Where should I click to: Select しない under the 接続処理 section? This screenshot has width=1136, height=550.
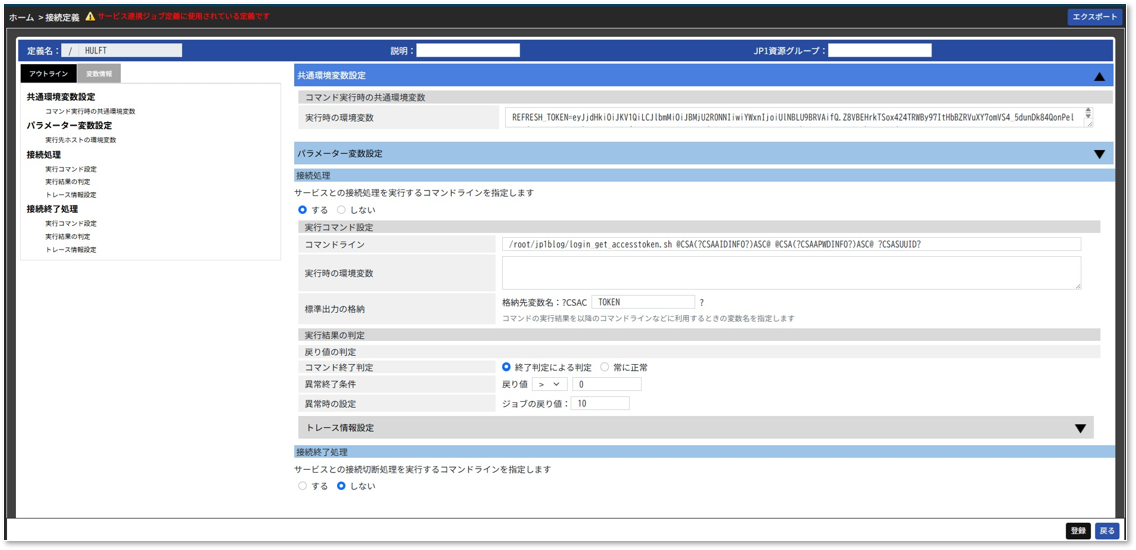click(x=341, y=210)
